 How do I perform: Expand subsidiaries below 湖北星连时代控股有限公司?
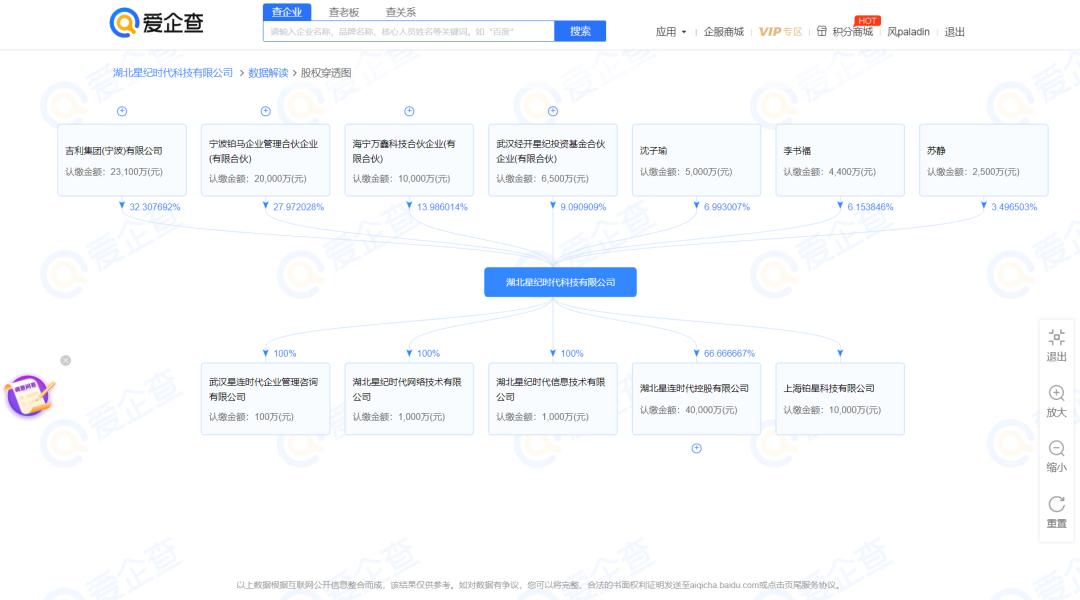(696, 448)
